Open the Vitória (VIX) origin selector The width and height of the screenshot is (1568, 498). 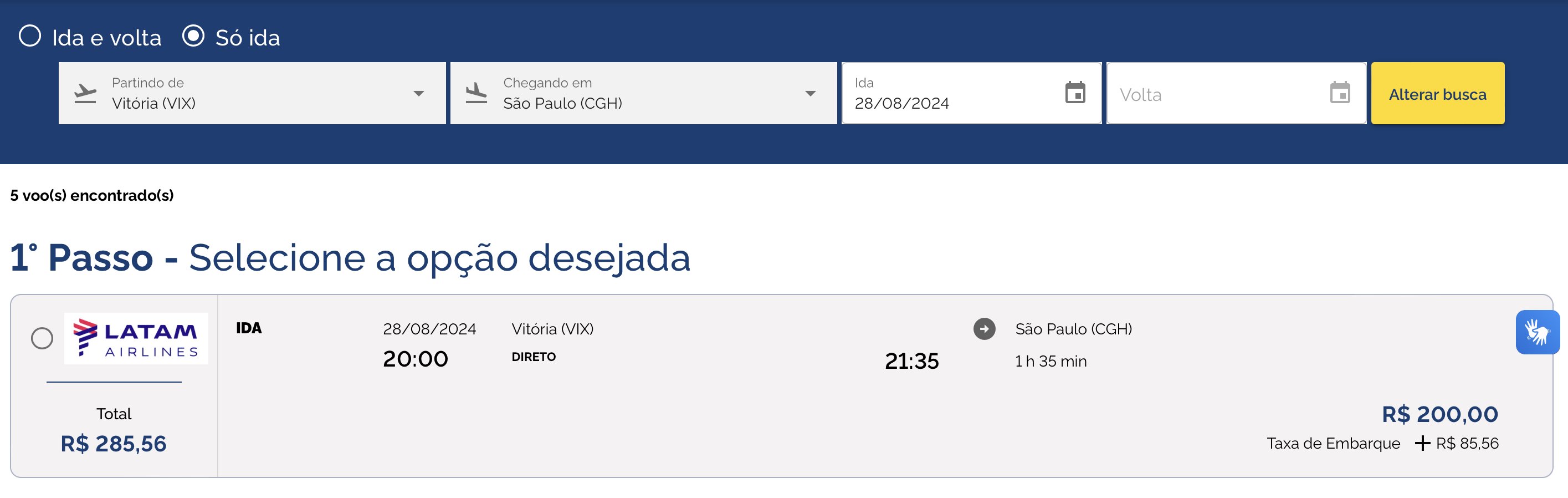click(252, 93)
